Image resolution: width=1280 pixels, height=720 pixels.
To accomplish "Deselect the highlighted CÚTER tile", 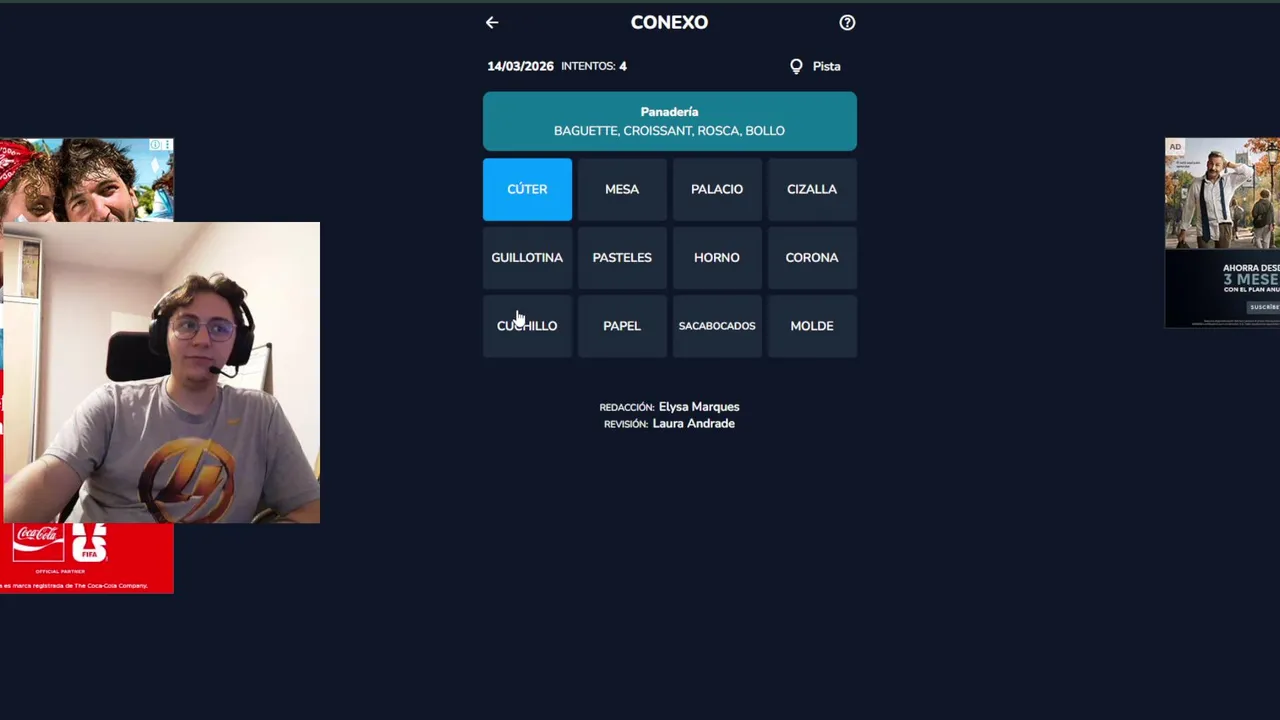I will coord(527,189).
